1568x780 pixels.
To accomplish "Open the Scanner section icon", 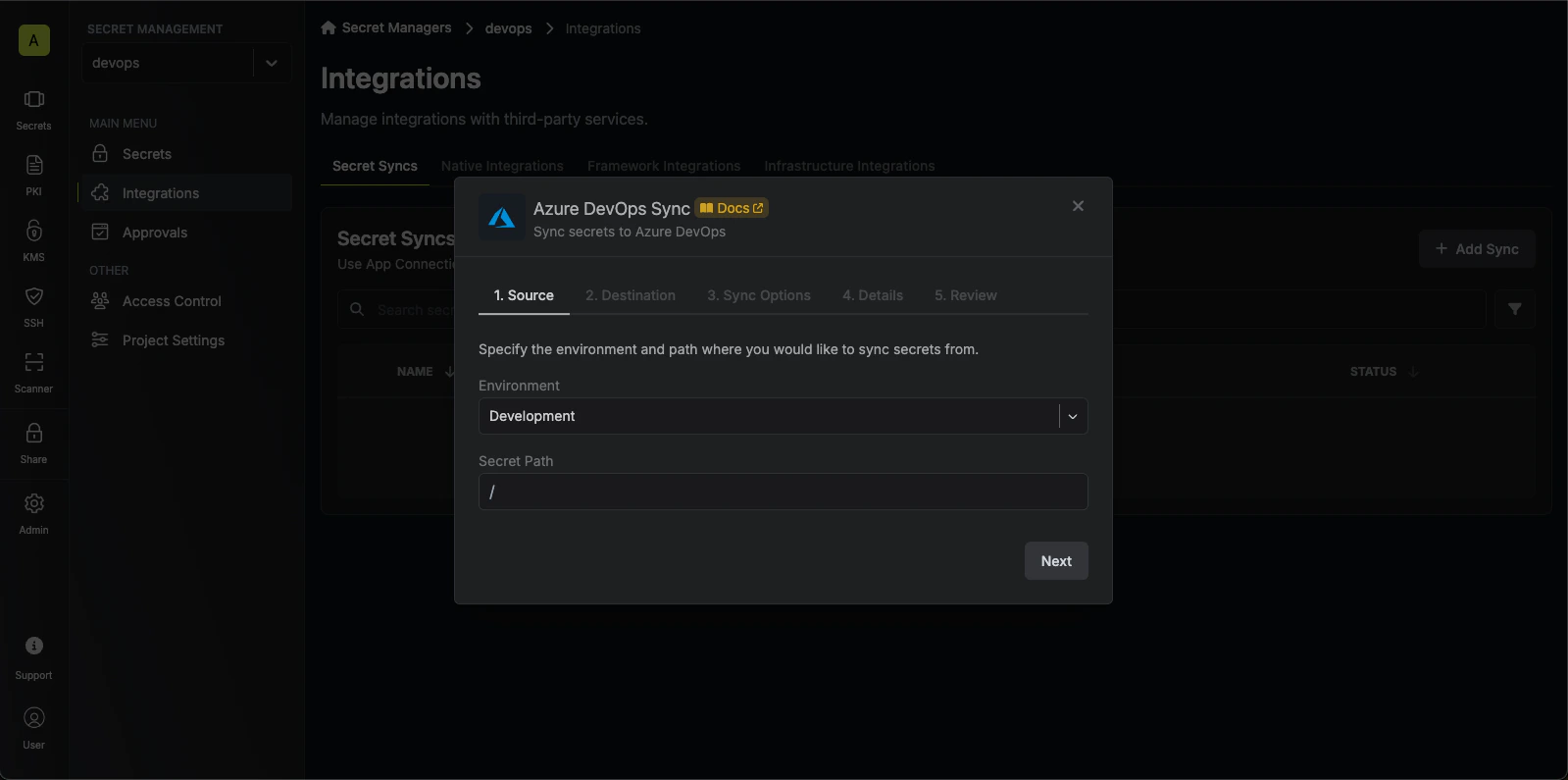I will click(33, 362).
